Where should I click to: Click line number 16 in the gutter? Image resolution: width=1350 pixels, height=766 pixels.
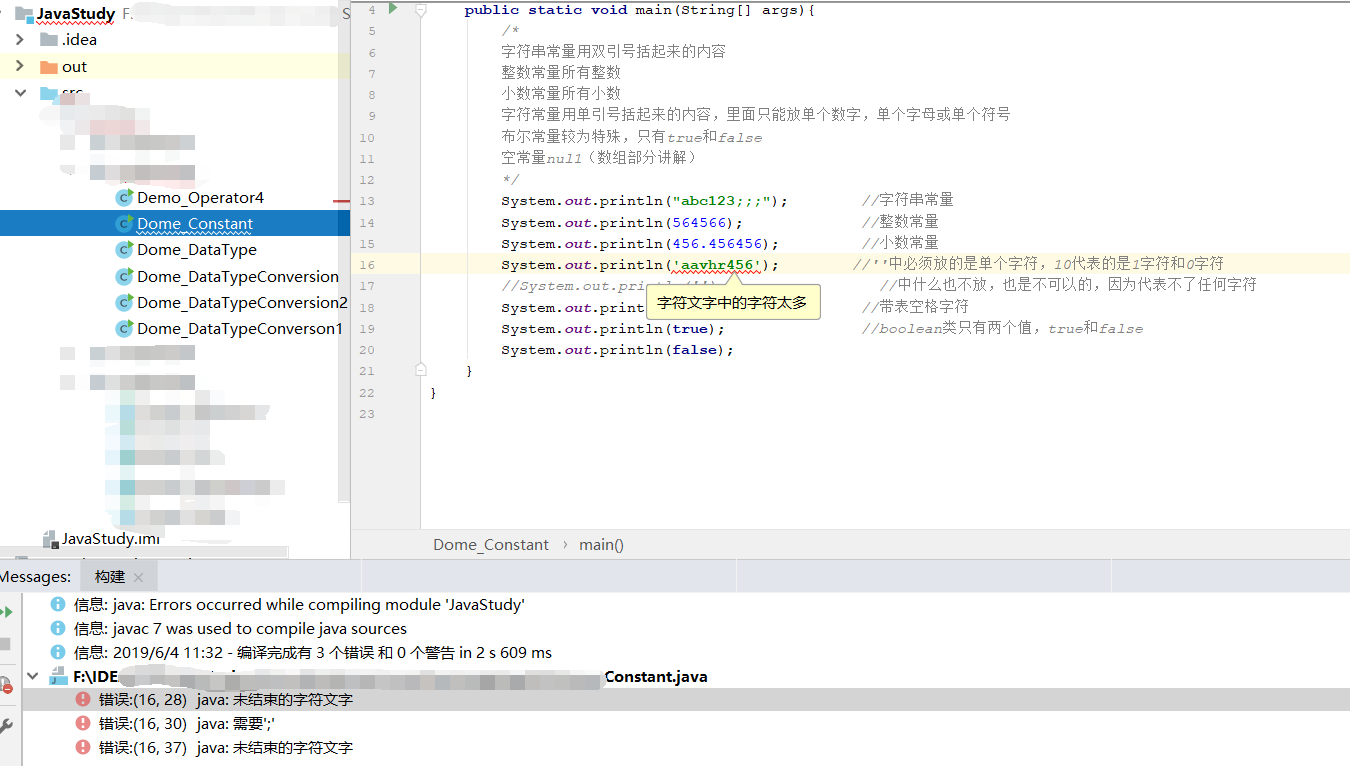click(x=368, y=265)
